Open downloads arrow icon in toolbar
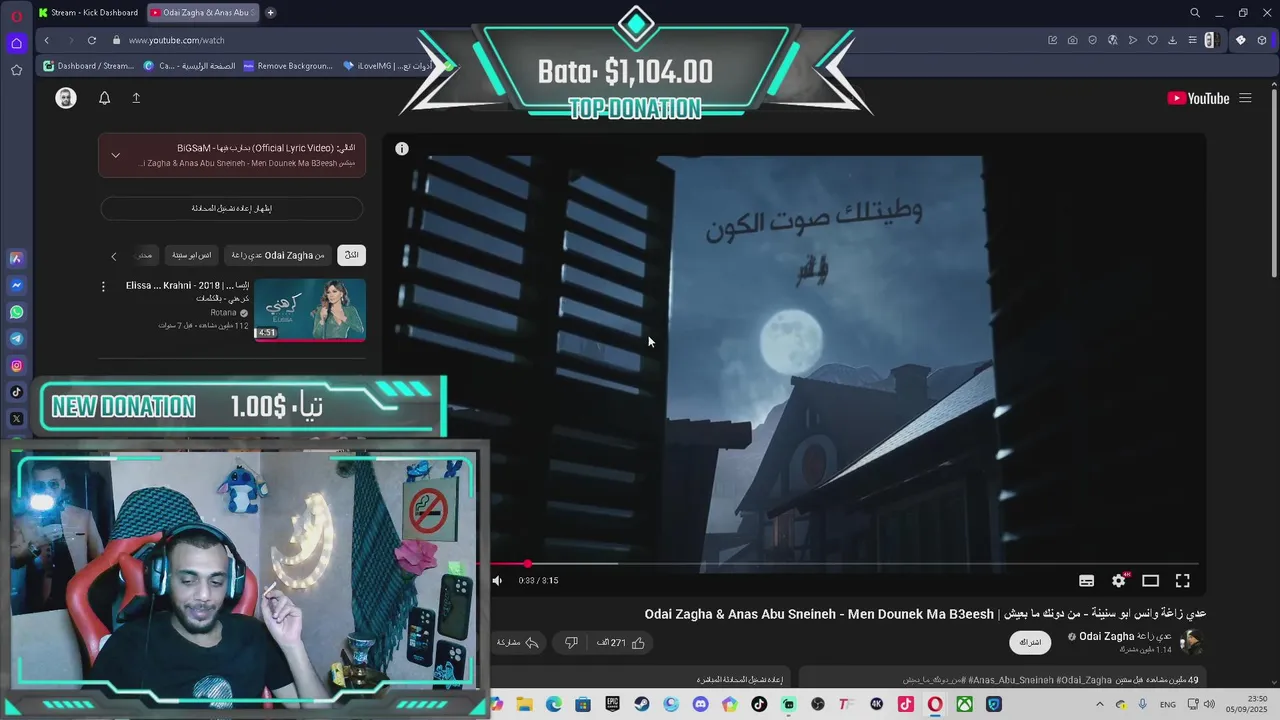The width and height of the screenshot is (1280, 720). click(x=1172, y=40)
